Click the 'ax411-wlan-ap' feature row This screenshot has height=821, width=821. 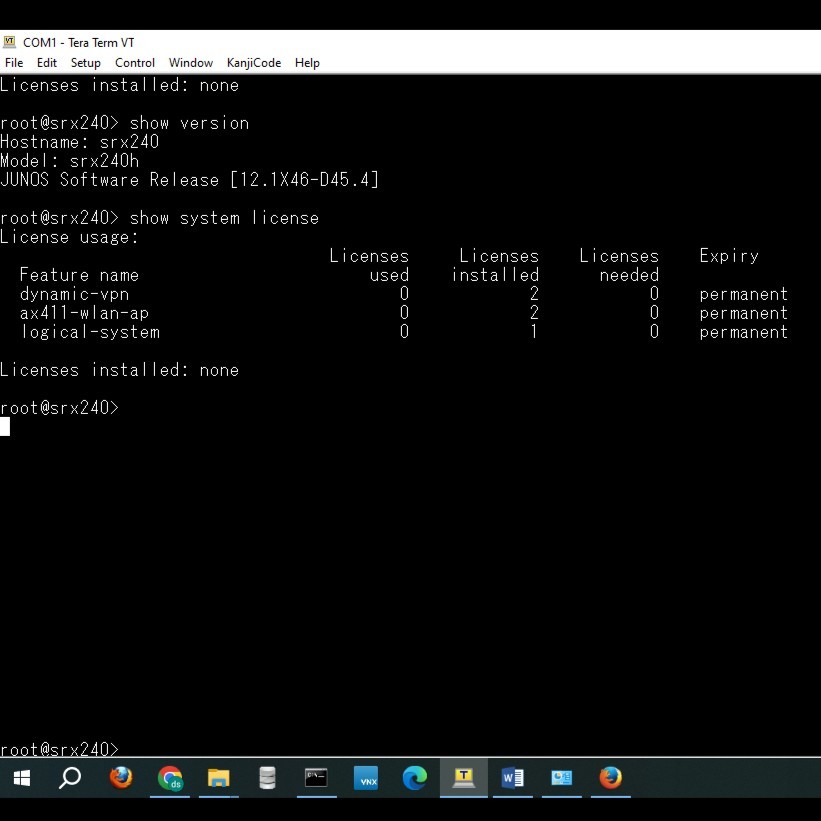(x=404, y=313)
